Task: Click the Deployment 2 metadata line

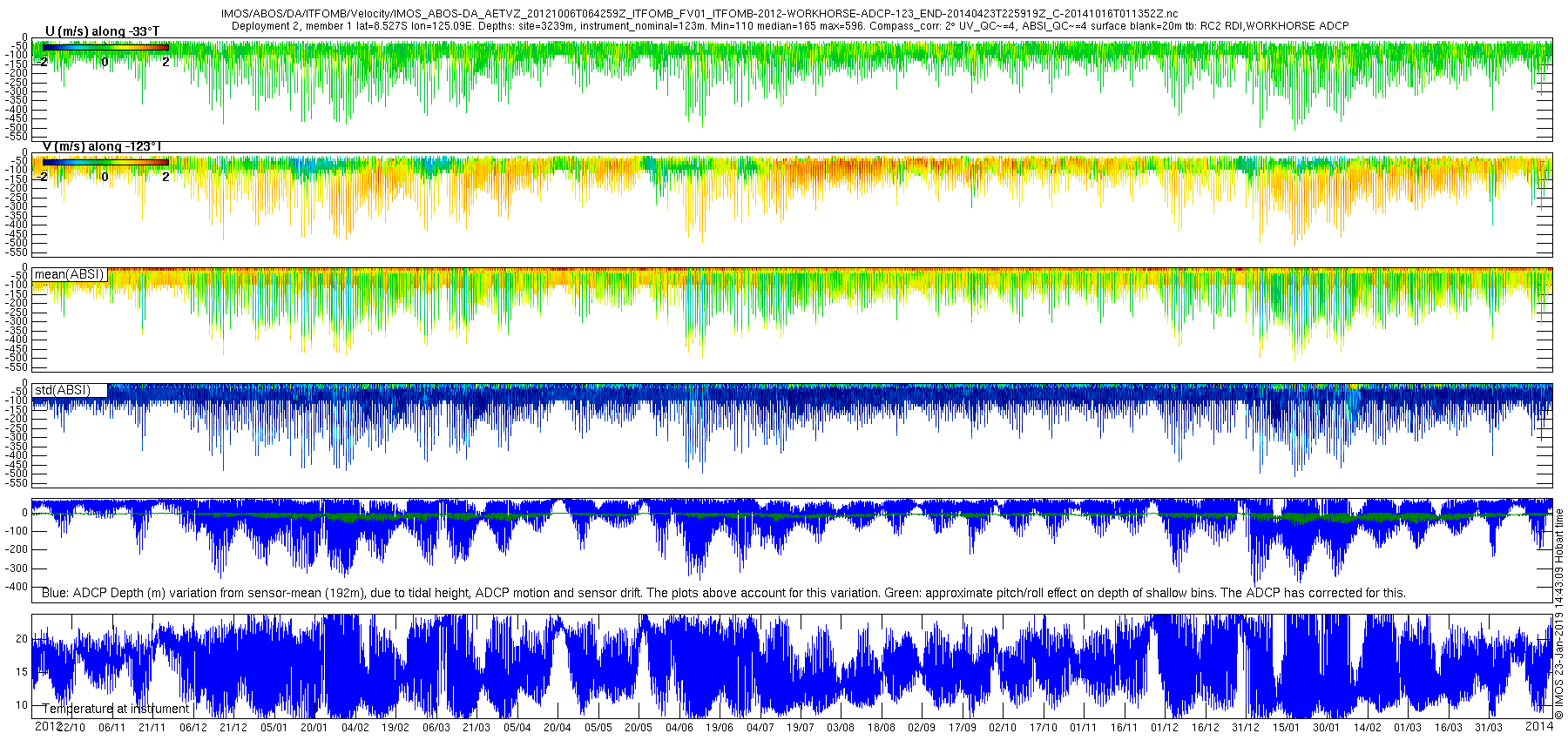Action: 790,26
